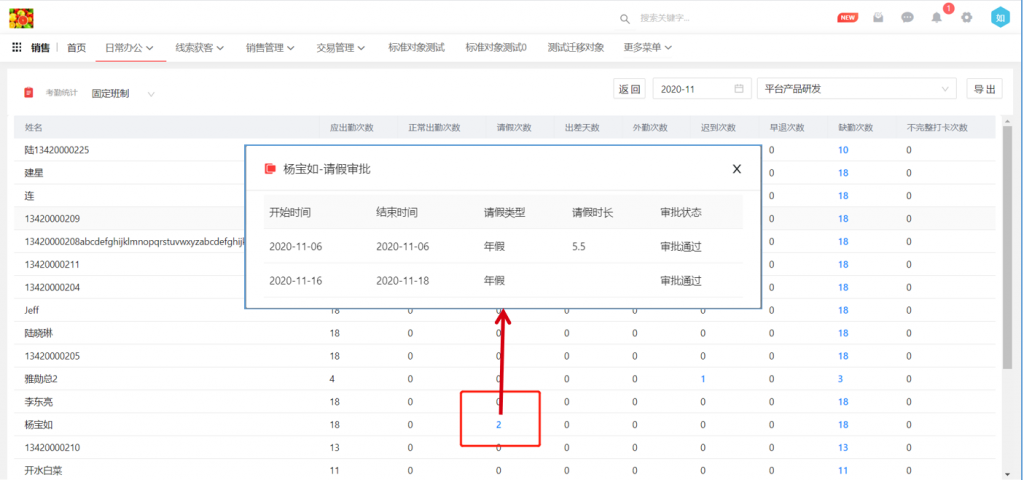Image resolution: width=1024 pixels, height=480 pixels.
Task: Close the 请假审批 dialog
Action: click(737, 169)
